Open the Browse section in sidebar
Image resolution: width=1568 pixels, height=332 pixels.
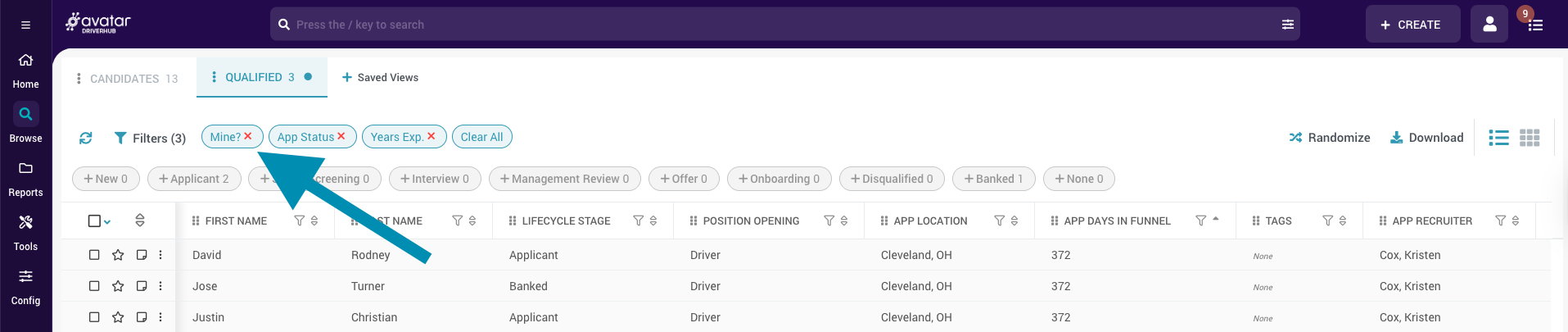pyautogui.click(x=25, y=122)
